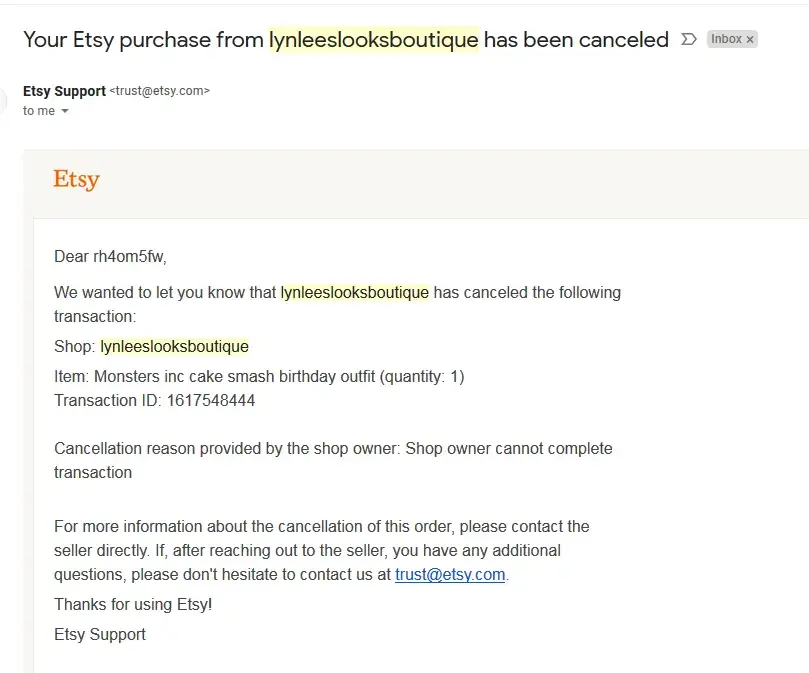Screen dimensions: 809x673
Task: Click the "to me" recipient text
Action: (x=39, y=111)
